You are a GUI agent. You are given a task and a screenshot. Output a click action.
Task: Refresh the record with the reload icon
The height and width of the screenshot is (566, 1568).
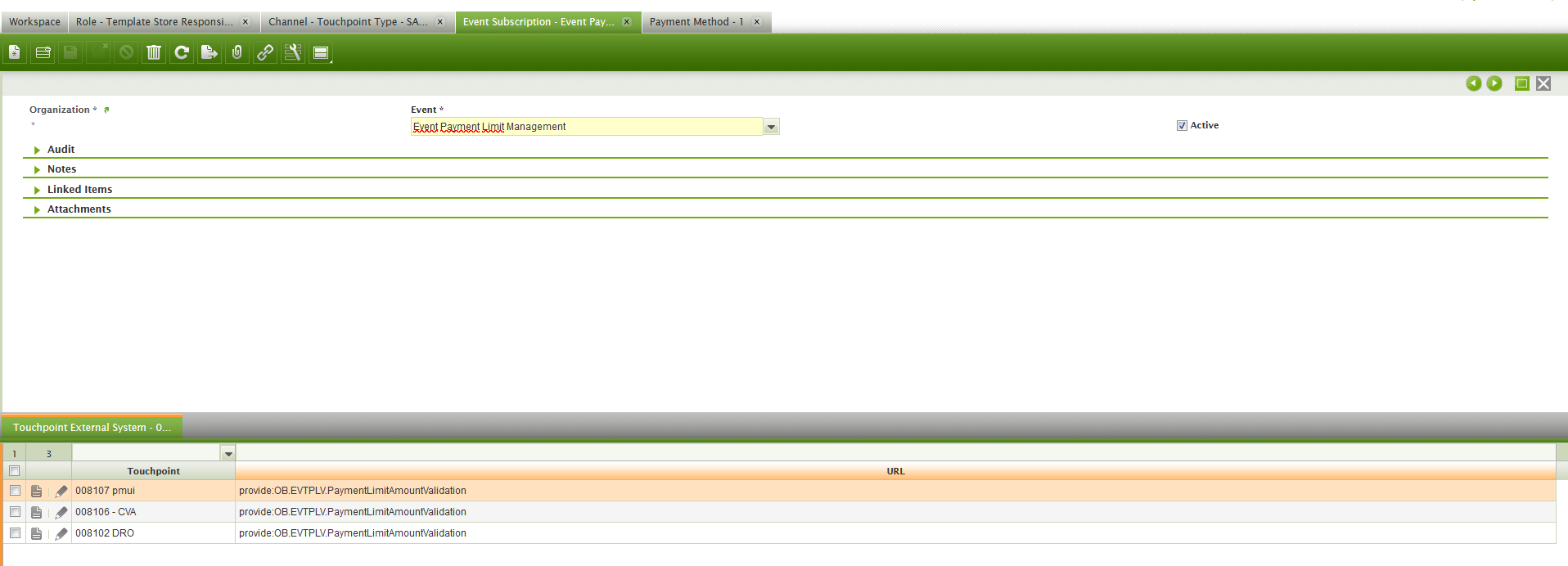[182, 52]
